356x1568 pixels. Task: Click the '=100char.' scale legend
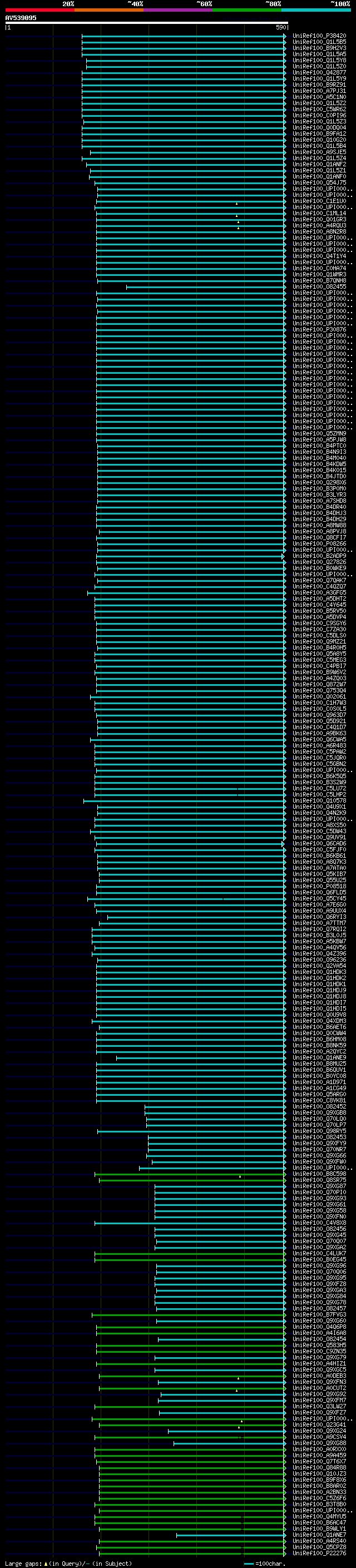point(270,1564)
